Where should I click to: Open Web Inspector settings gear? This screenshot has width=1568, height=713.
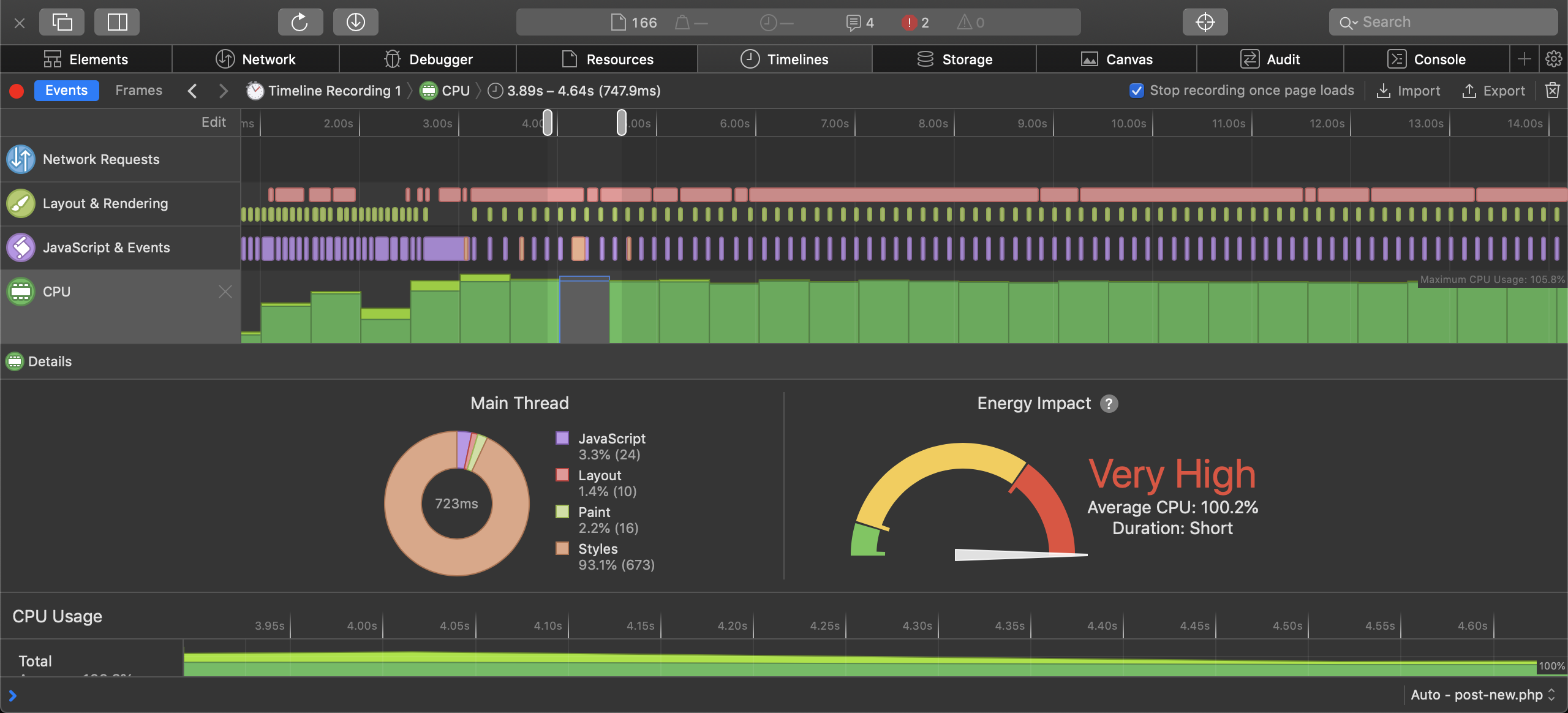pos(1553,59)
